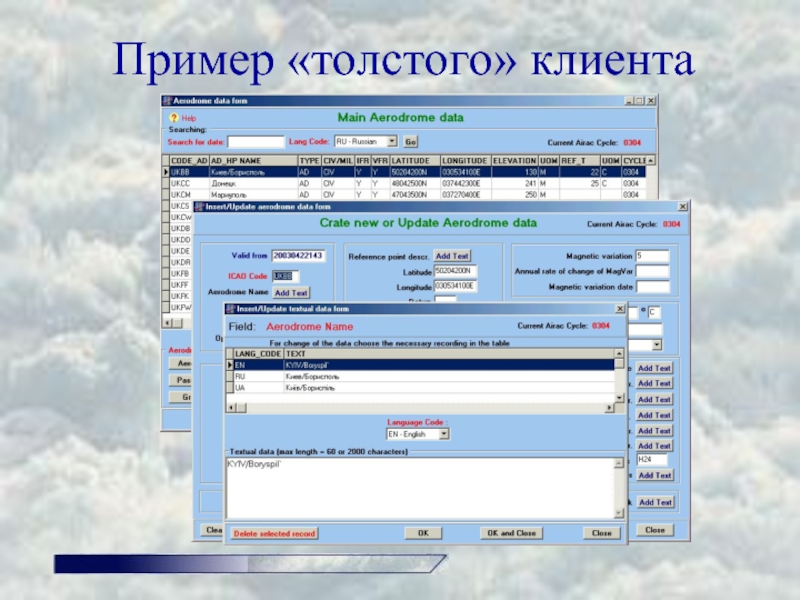This screenshot has width=800, height=600.
Task: Click the Search for date input field
Action: coord(256,142)
